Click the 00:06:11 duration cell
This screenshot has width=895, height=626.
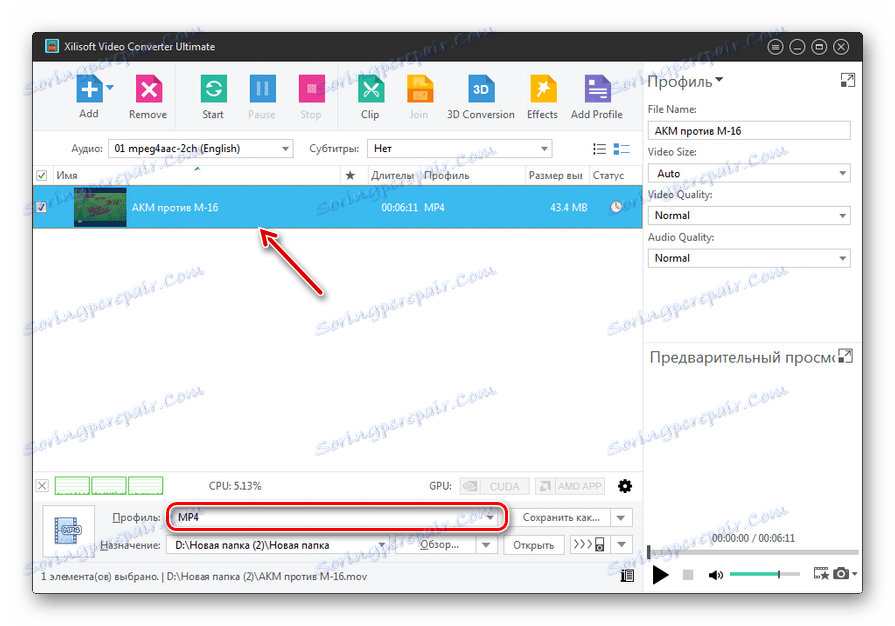400,208
